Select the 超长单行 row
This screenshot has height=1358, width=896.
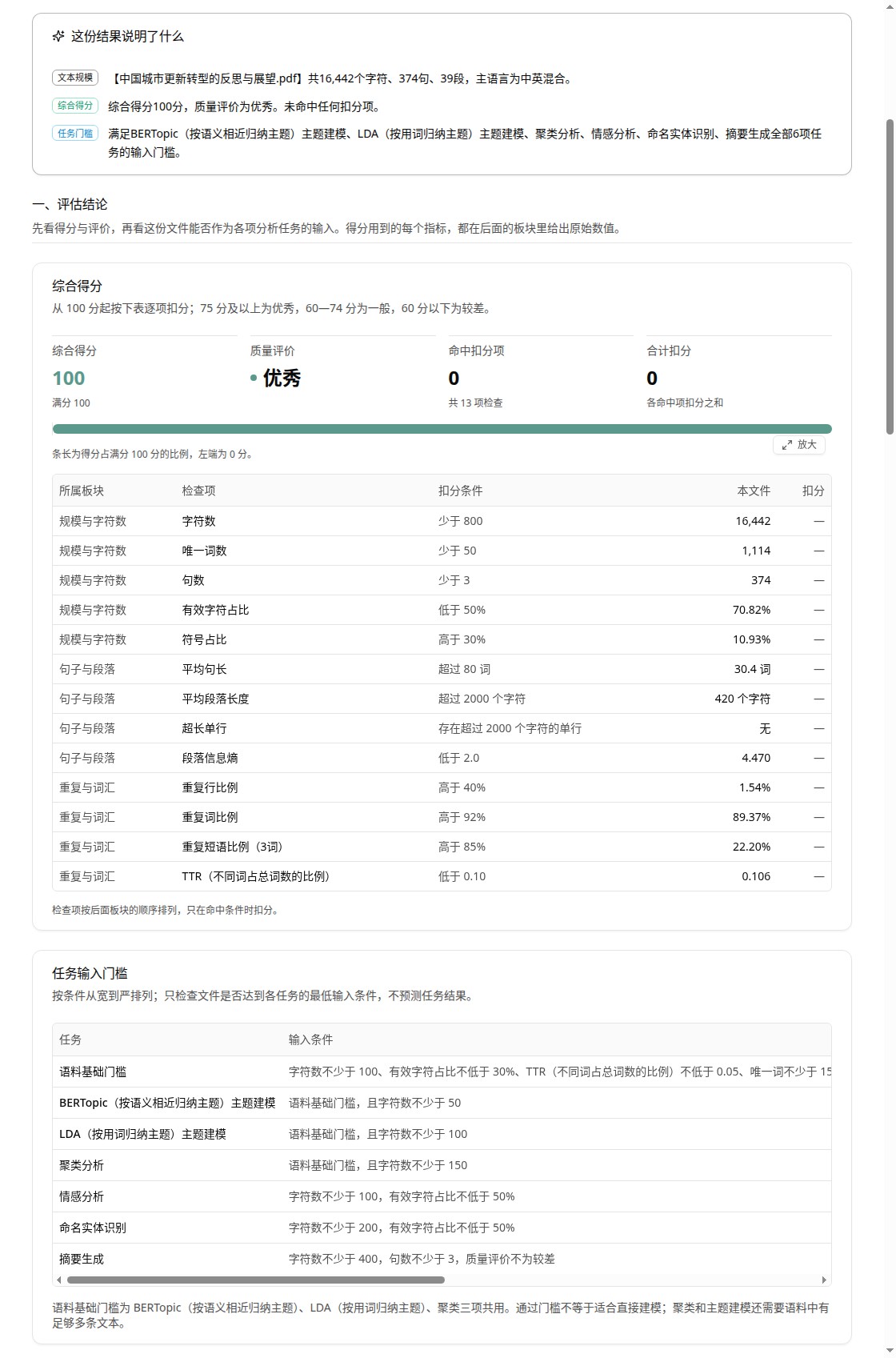coord(442,728)
